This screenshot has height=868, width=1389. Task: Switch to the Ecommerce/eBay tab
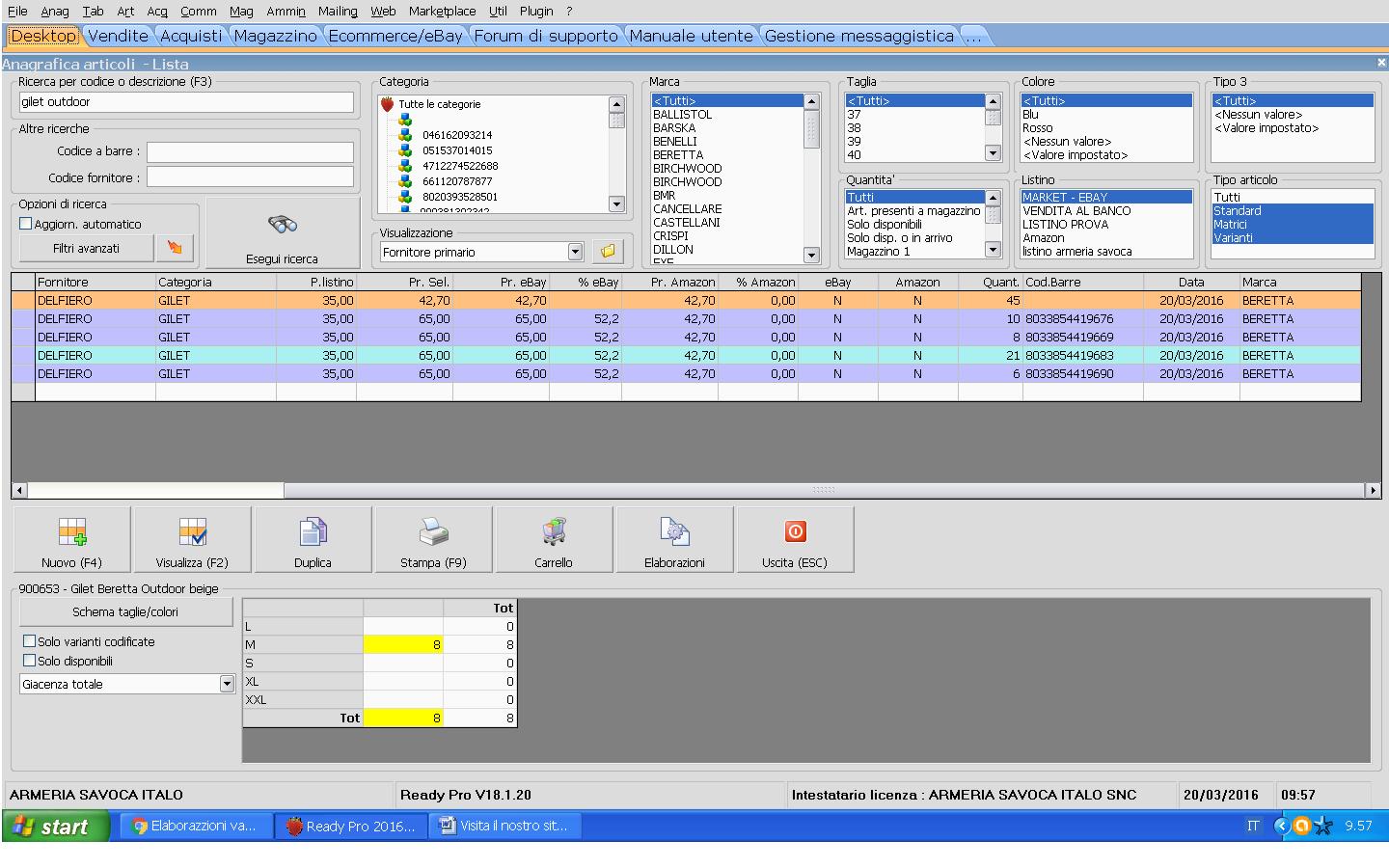pos(395,36)
